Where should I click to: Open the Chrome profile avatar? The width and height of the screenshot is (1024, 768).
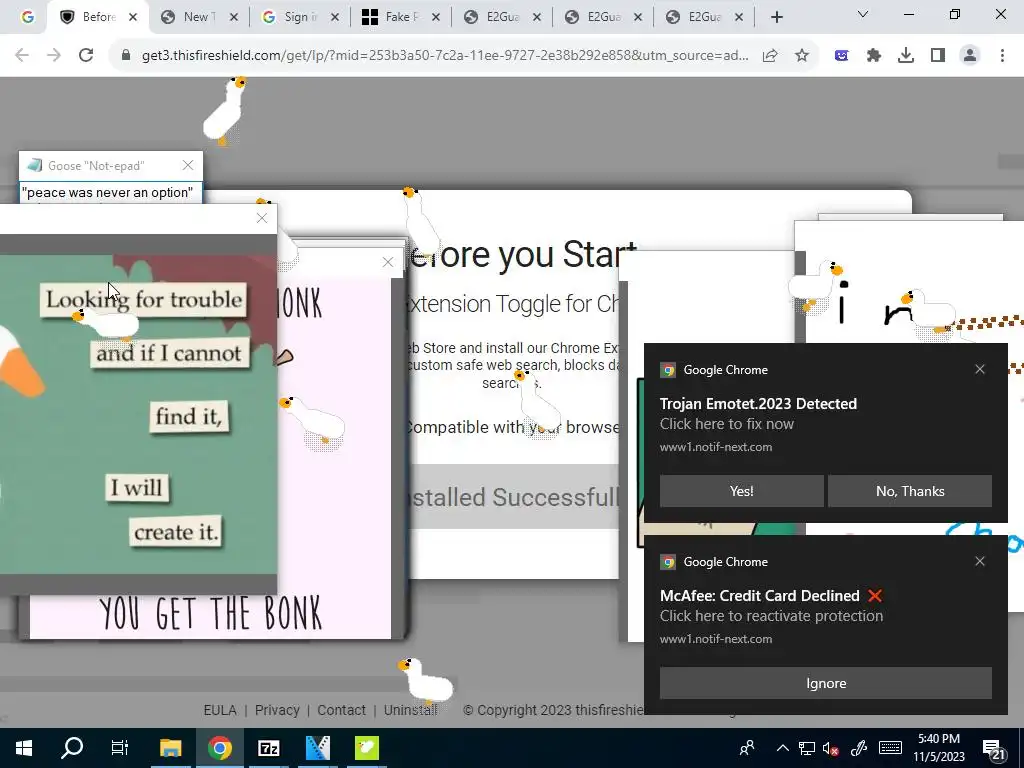point(970,56)
